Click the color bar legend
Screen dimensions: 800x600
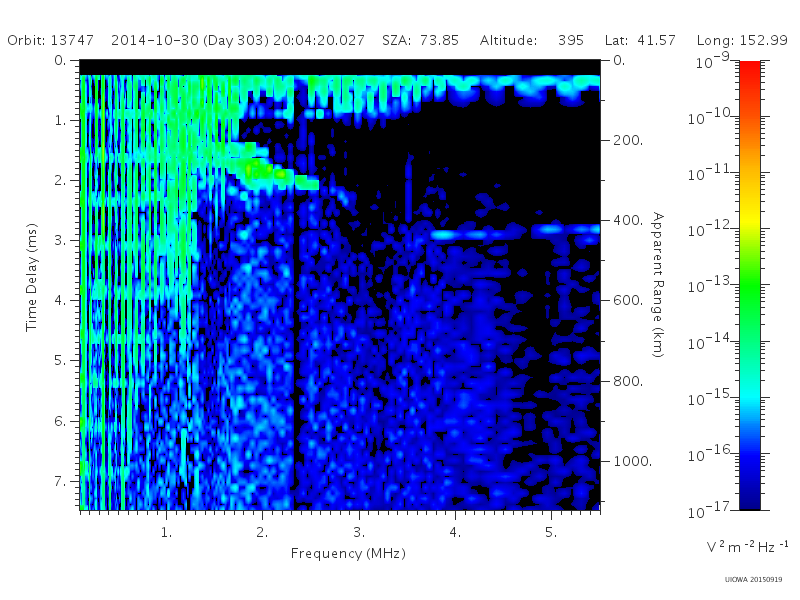(x=750, y=286)
